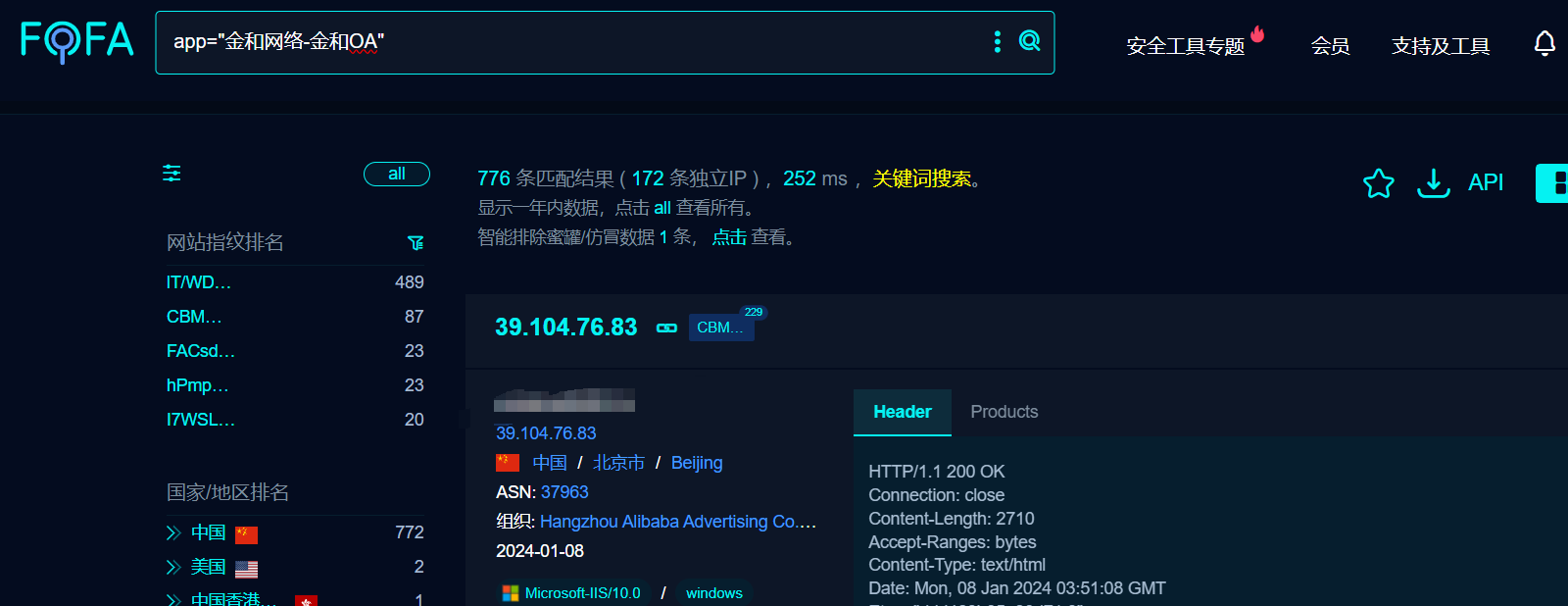Click the Windows logo beside Microsoft-IIS/10.0
Viewport: 1568px width, 606px height.
tap(510, 592)
